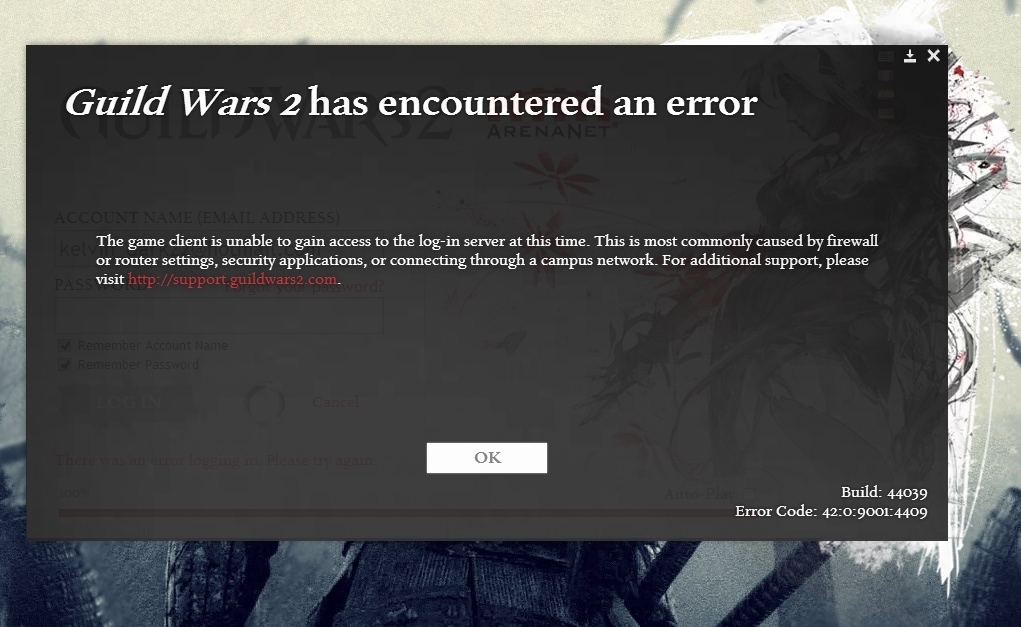Click the circular loading spinner icon
This screenshot has height=627, width=1021.
(x=265, y=403)
